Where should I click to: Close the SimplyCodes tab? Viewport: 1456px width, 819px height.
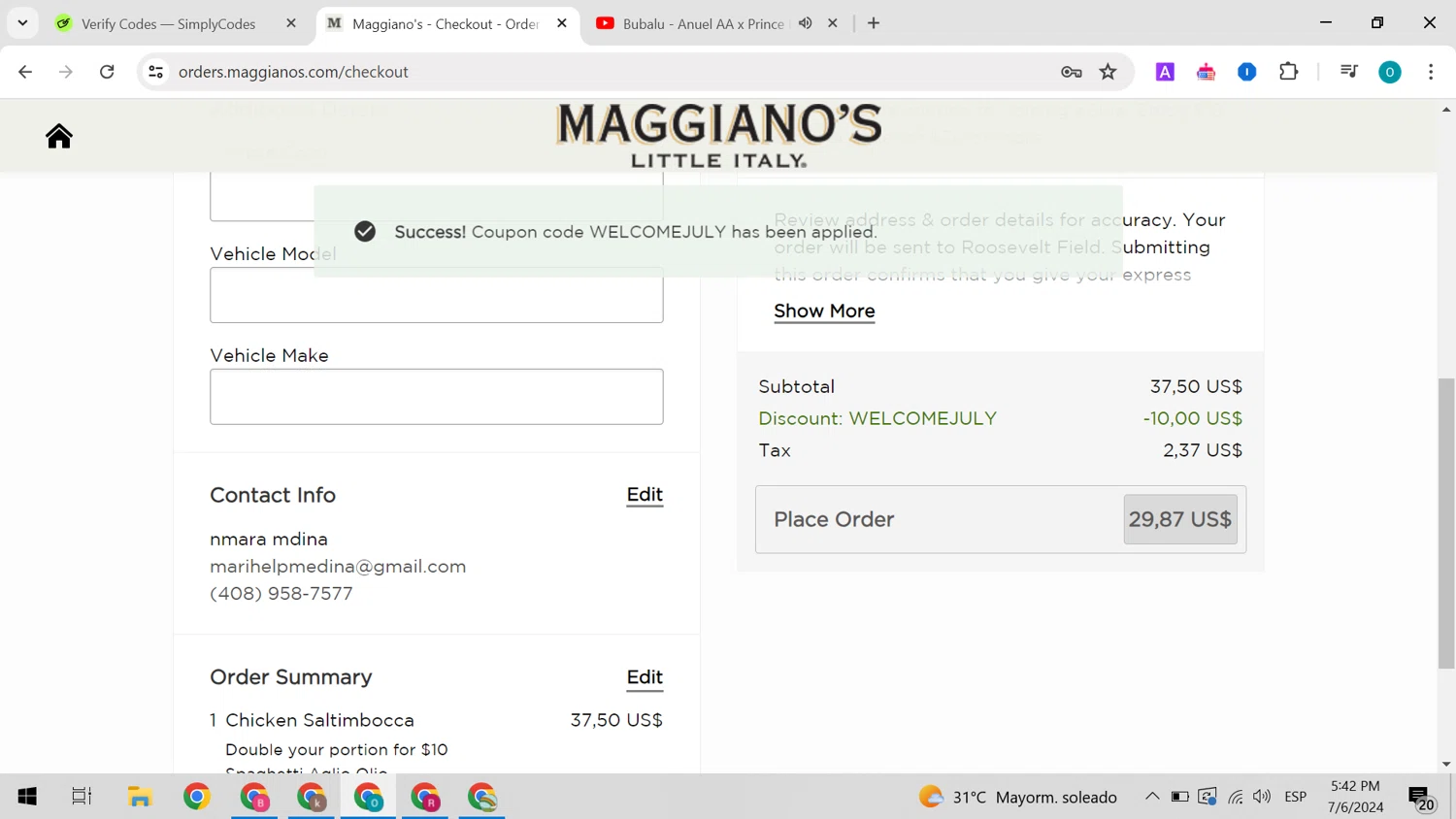pos(291,23)
